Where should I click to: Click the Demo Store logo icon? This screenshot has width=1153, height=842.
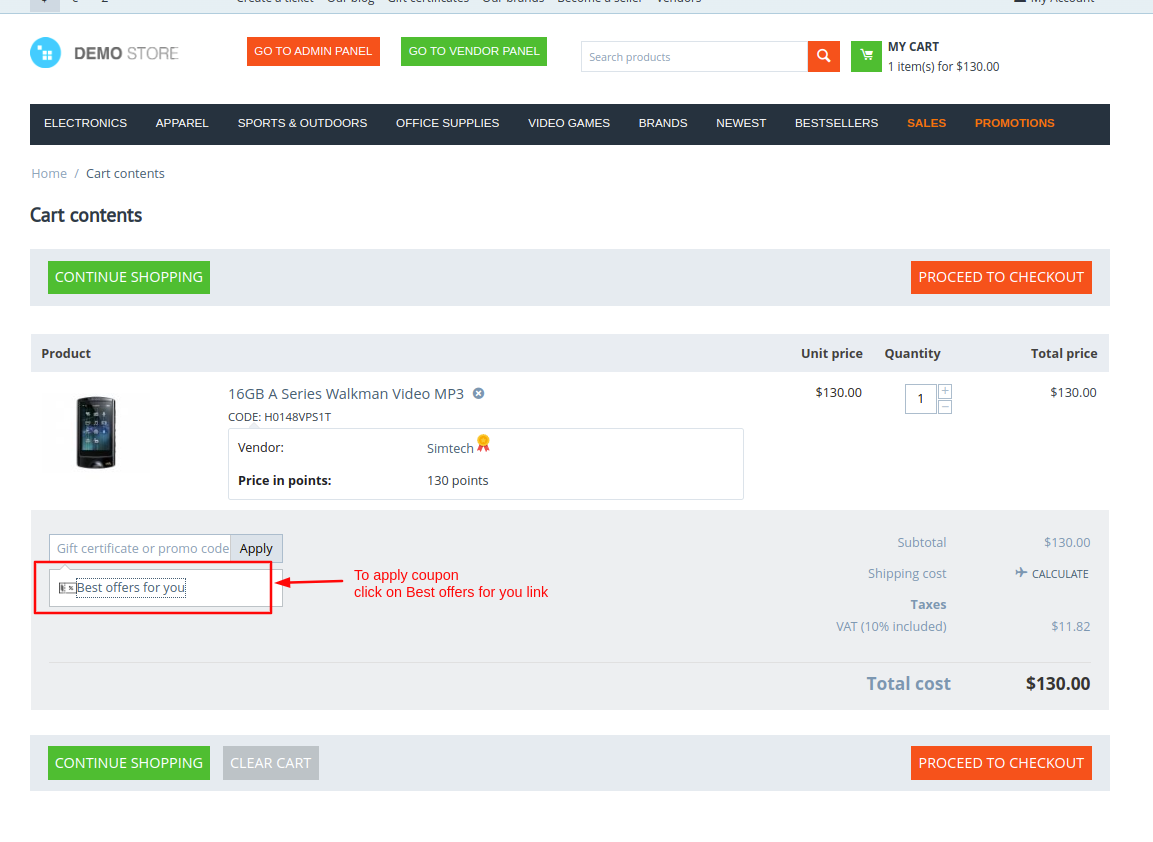(x=46, y=53)
